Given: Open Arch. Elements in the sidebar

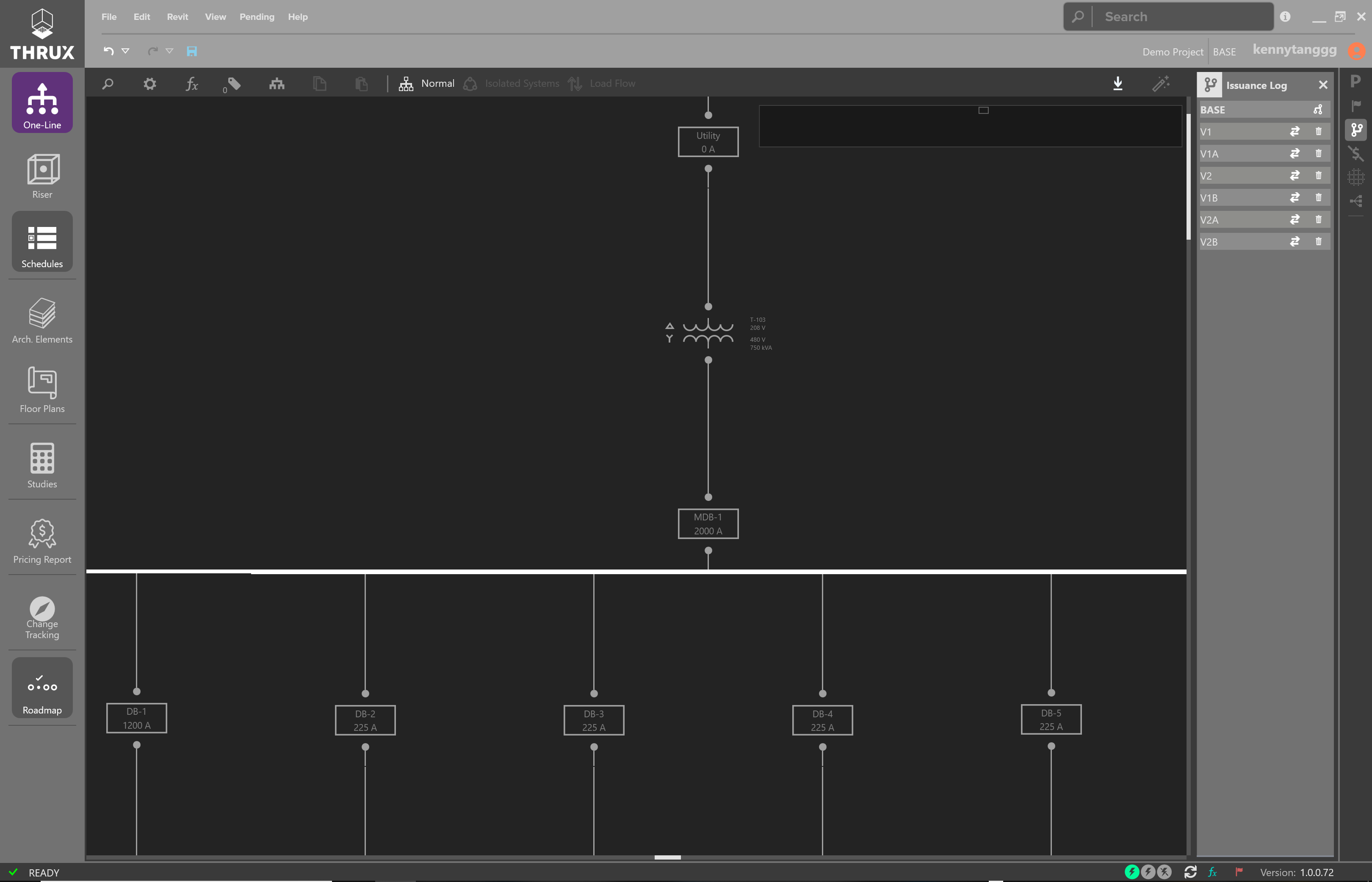Looking at the screenshot, I should (42, 320).
